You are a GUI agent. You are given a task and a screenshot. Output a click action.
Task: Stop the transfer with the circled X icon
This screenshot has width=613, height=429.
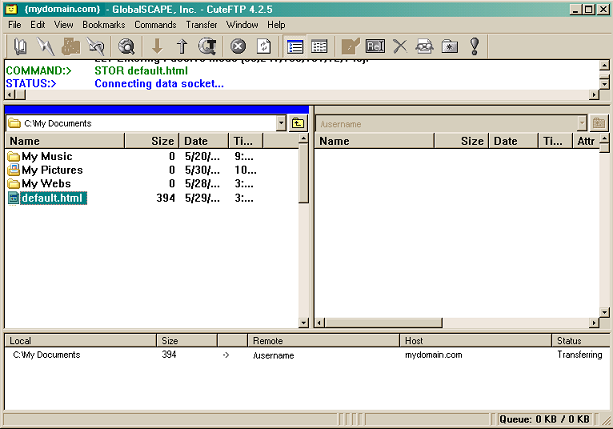pyautogui.click(x=238, y=46)
